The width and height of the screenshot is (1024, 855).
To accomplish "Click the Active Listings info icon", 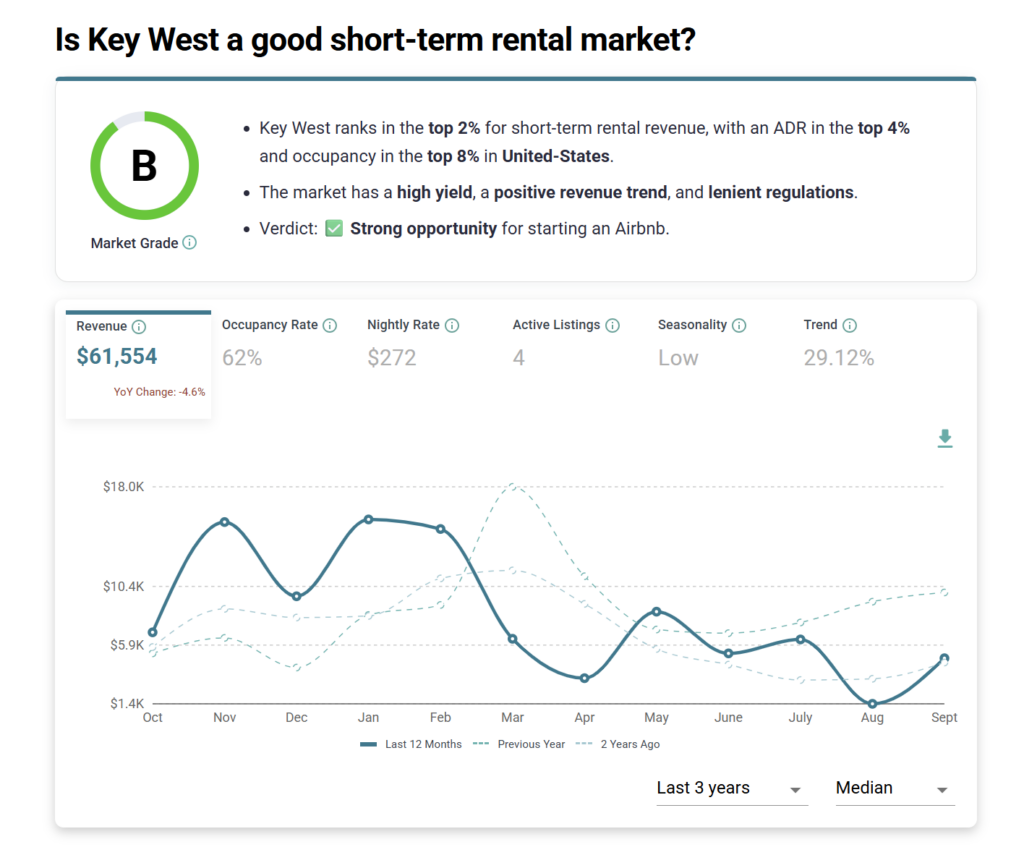I will click(x=613, y=325).
